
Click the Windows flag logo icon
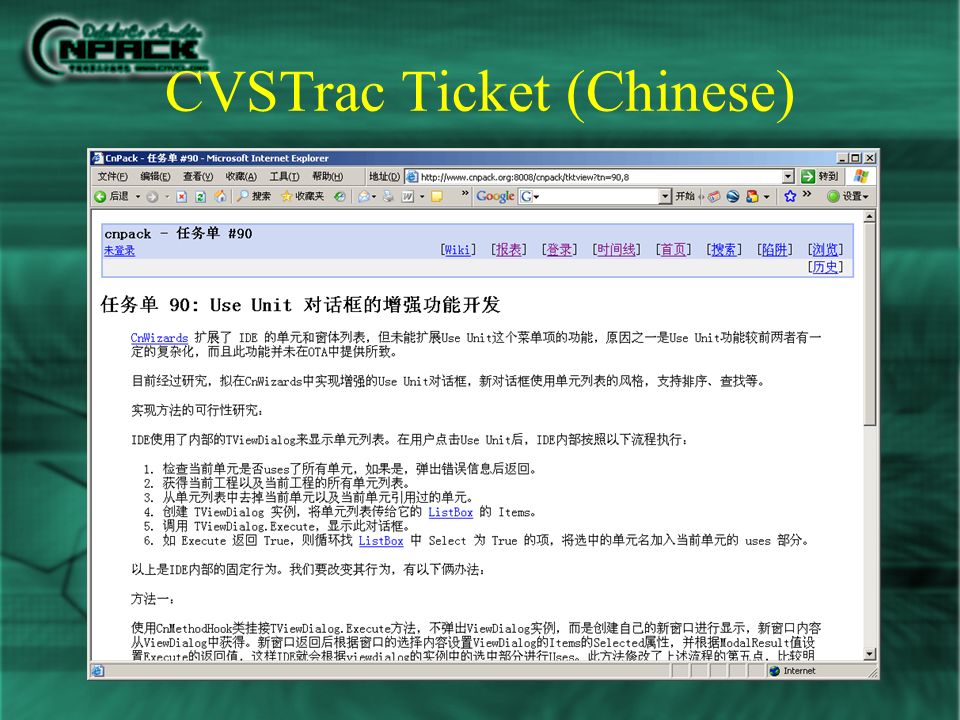point(861,176)
